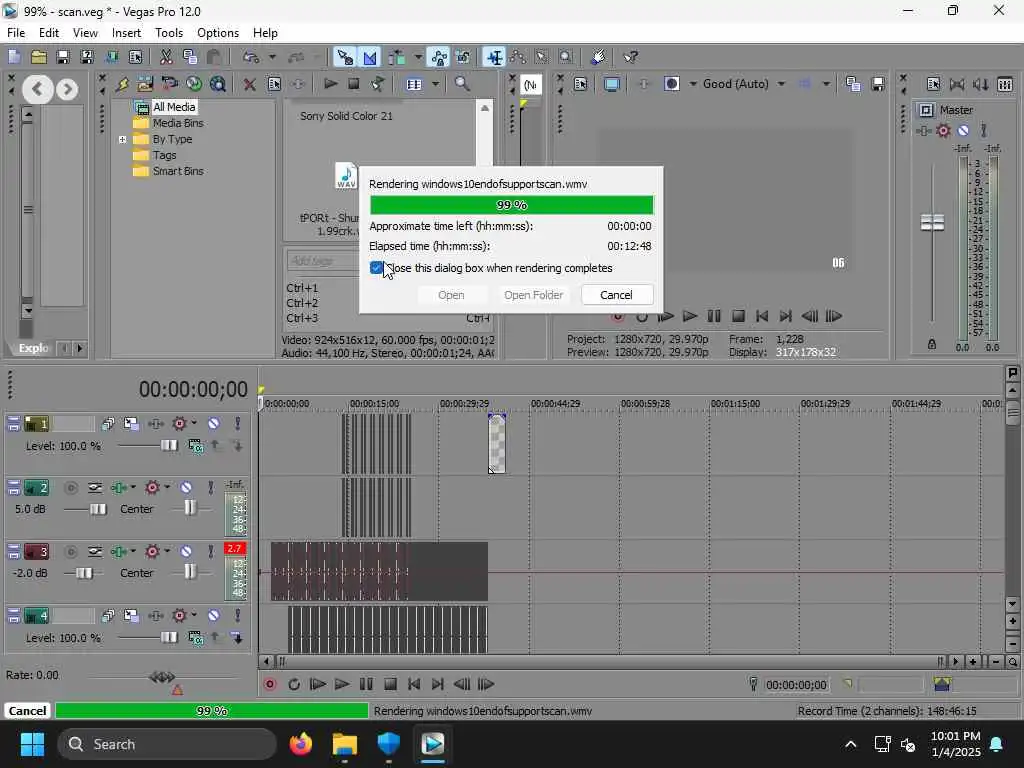Click the Cut scissors icon
The width and height of the screenshot is (1024, 768).
pos(166,57)
